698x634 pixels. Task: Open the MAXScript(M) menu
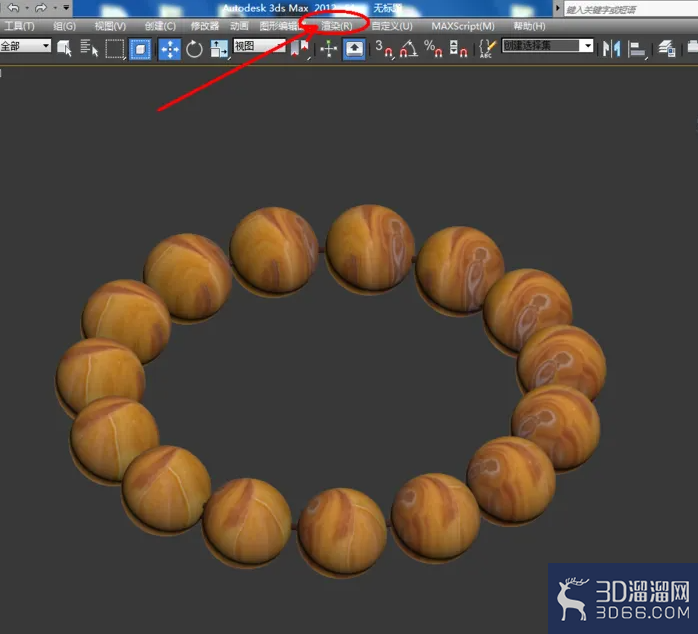(x=463, y=26)
